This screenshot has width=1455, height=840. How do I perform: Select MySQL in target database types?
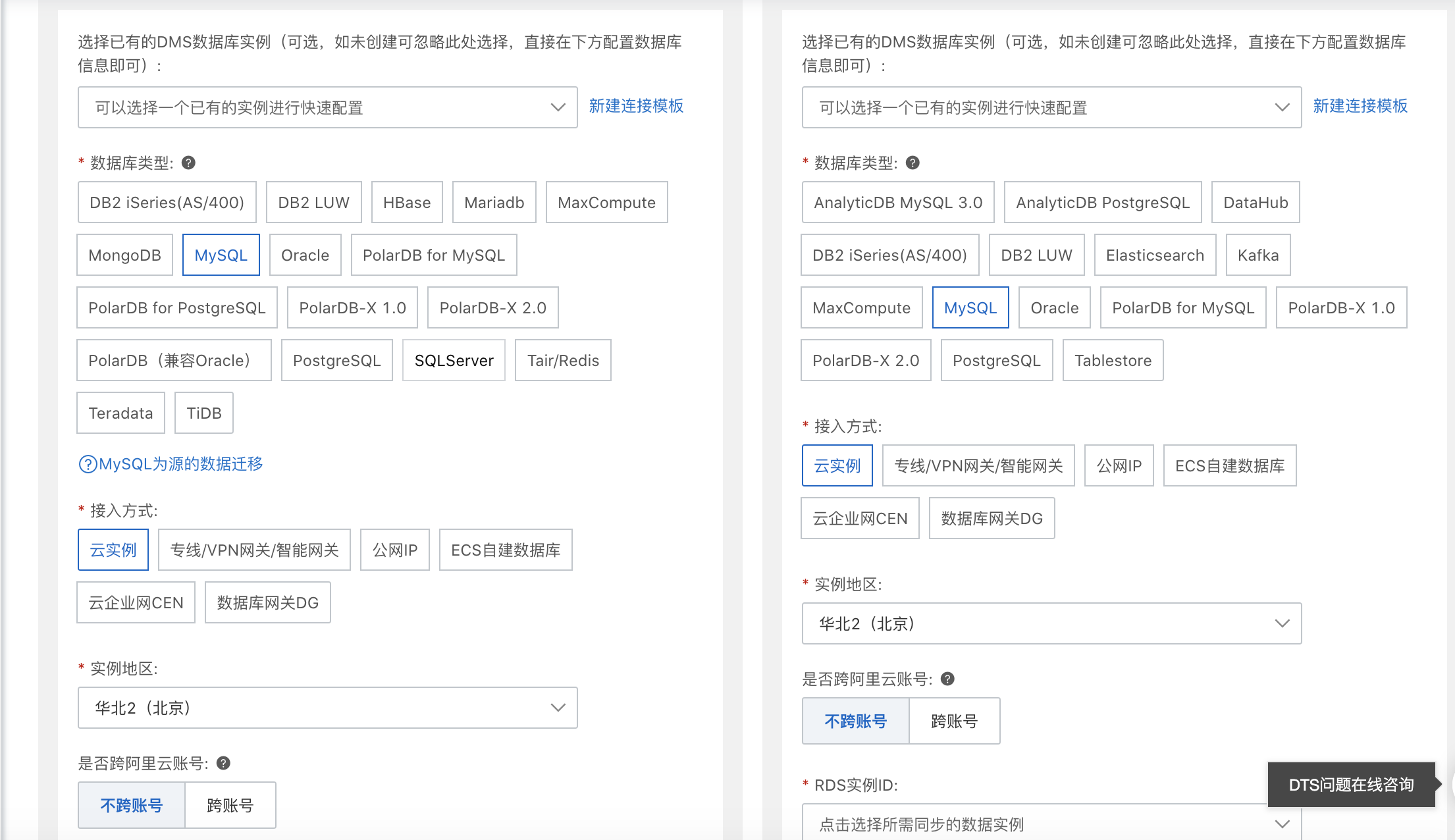pos(970,307)
